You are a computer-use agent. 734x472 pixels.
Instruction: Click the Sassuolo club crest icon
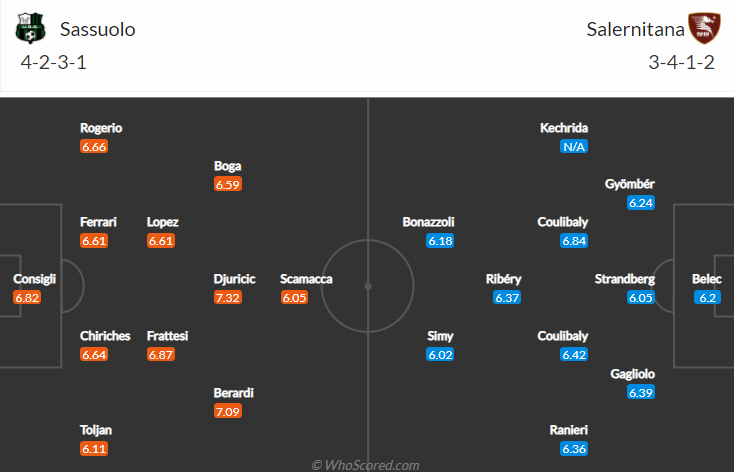[x=31, y=29]
